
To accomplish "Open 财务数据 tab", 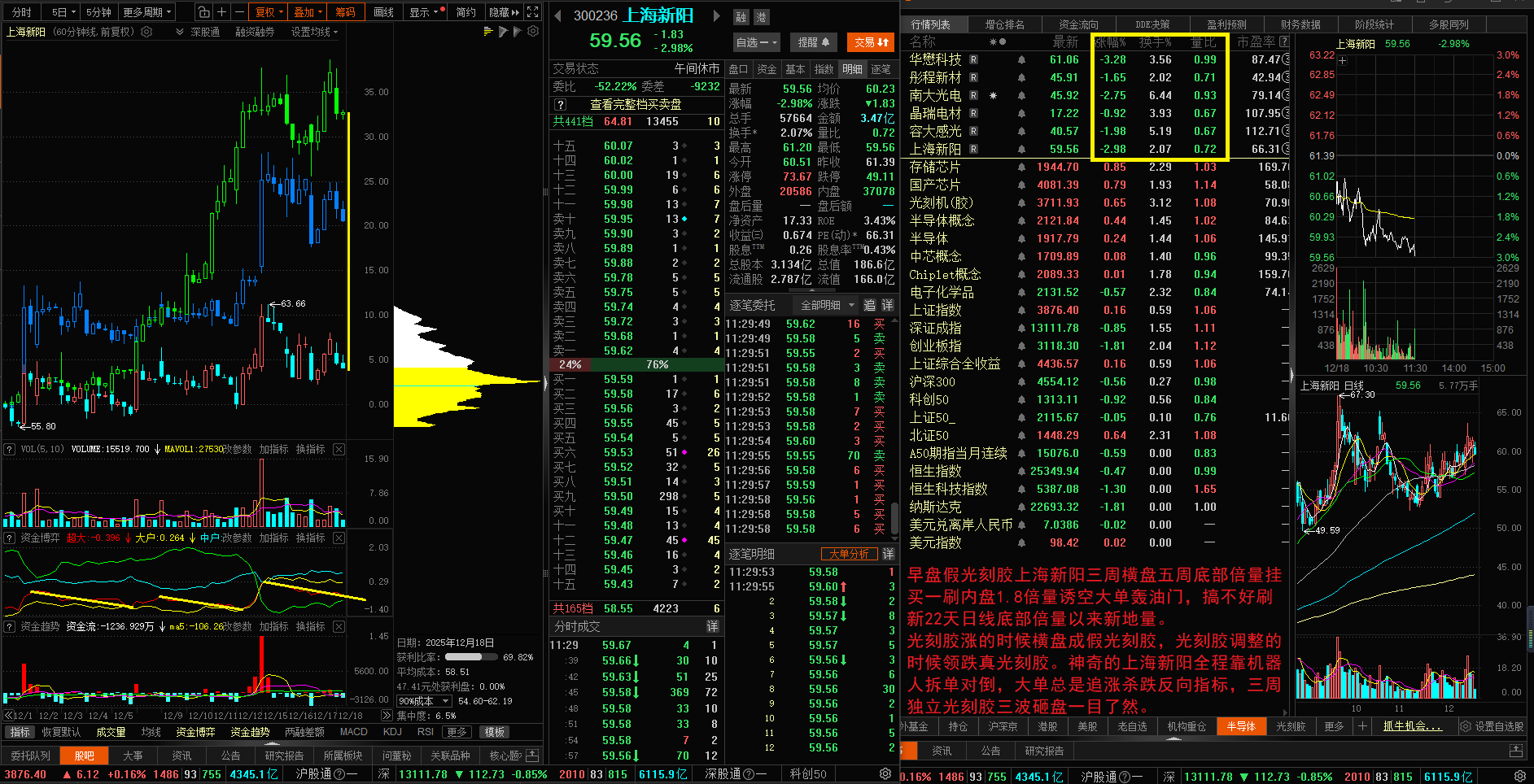I will pyautogui.click(x=1300, y=24).
